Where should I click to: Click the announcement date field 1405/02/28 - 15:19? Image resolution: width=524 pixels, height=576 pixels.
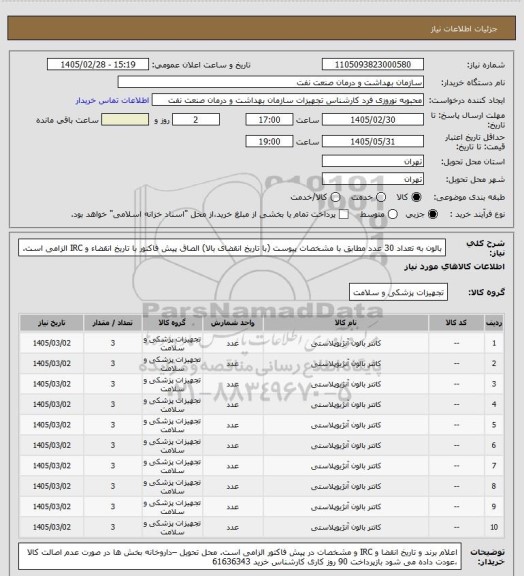coord(98,65)
